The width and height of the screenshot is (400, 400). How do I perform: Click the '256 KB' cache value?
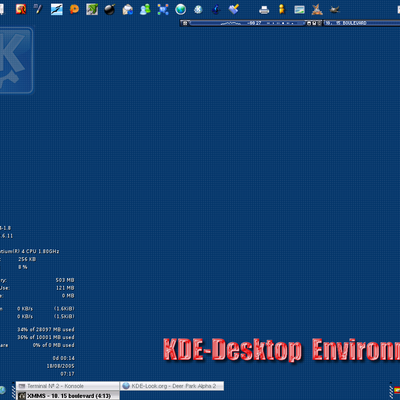pyautogui.click(x=27, y=259)
